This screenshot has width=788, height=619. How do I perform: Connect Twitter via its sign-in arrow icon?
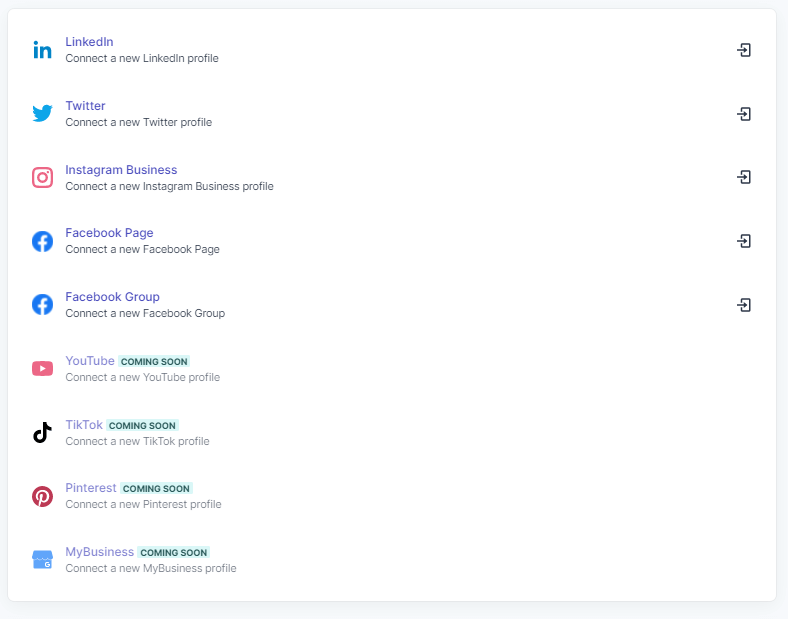[744, 114]
